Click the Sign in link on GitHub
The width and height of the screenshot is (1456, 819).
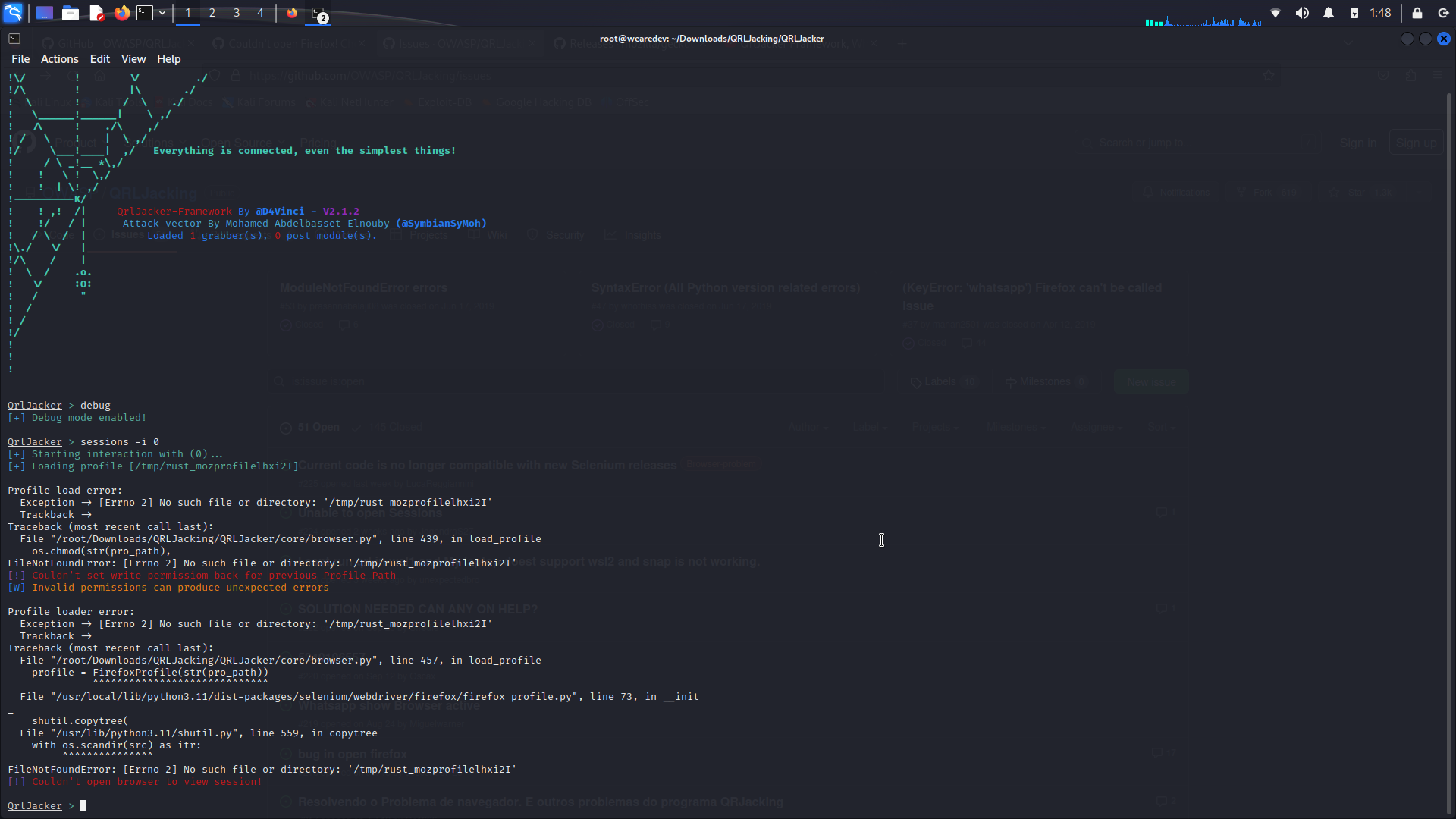(x=1357, y=143)
